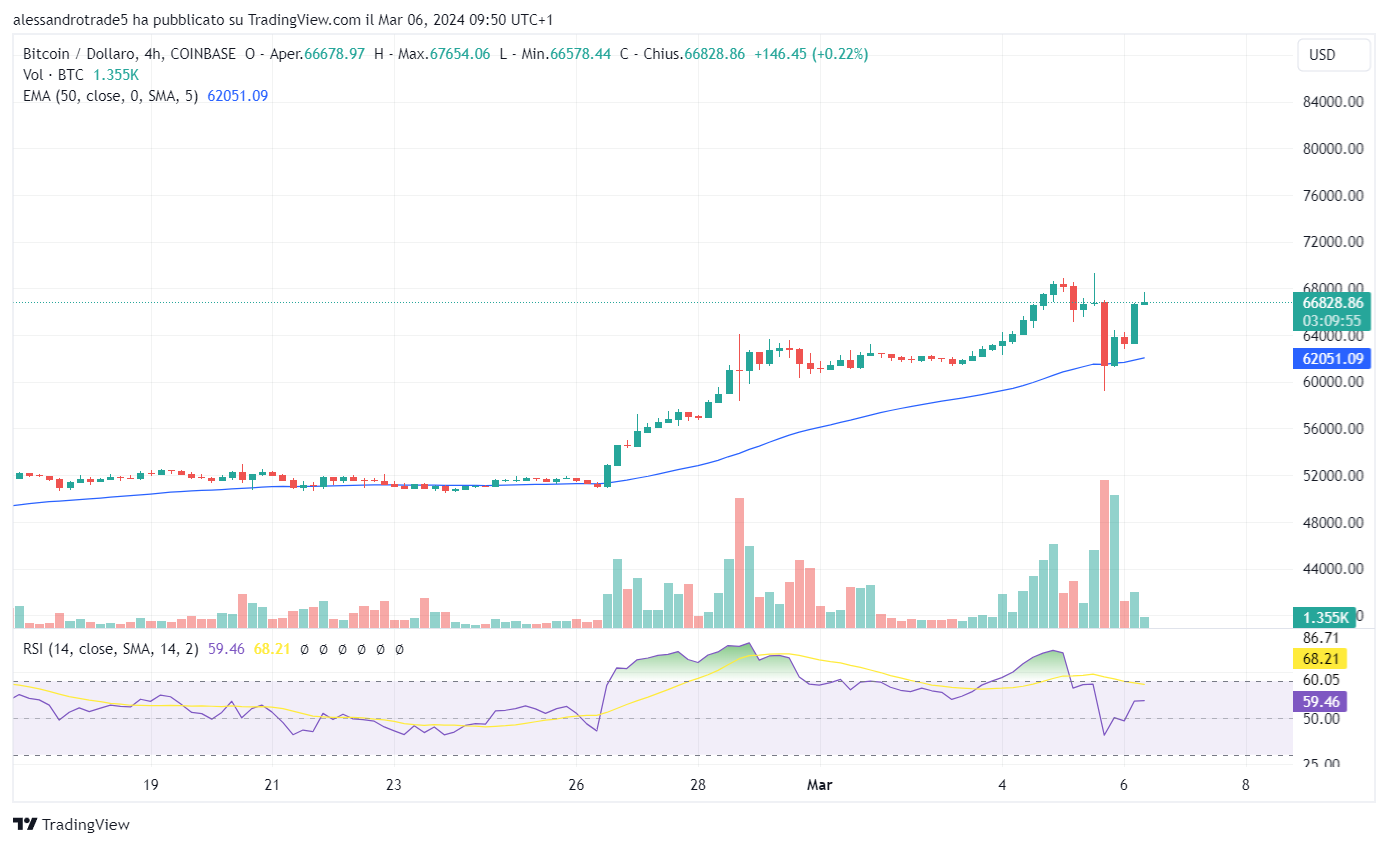Click the 72000.00 price axis label
This screenshot has width=1388, height=846.
point(1333,242)
